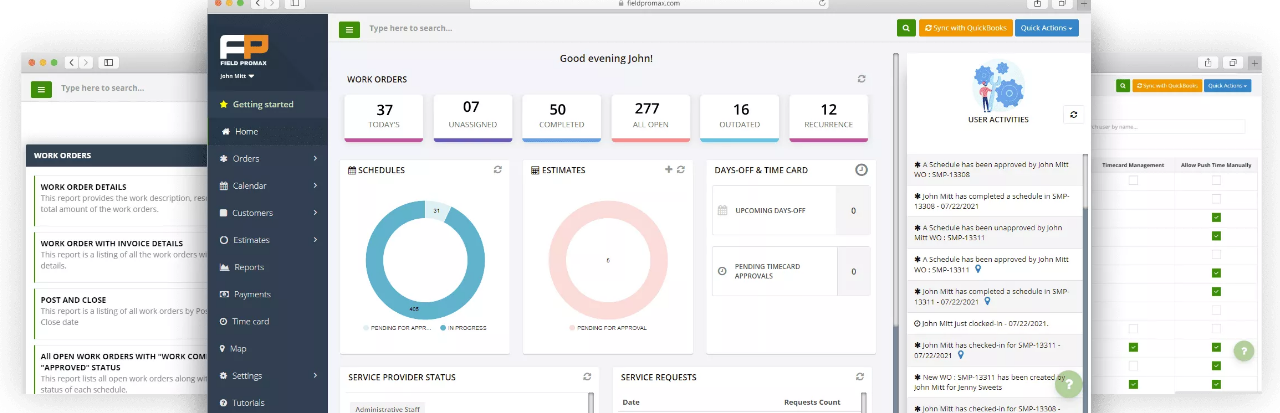1280x413 pixels.
Task: Click the green search icon button
Action: (x=906, y=28)
